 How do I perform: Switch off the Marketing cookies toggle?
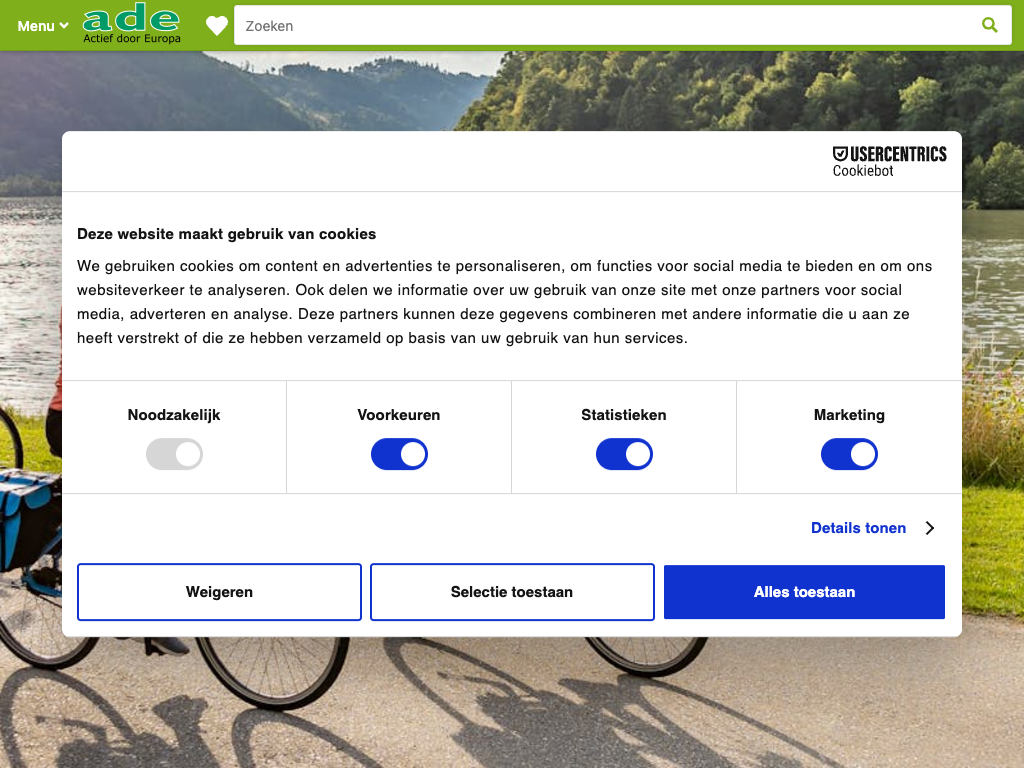849,455
